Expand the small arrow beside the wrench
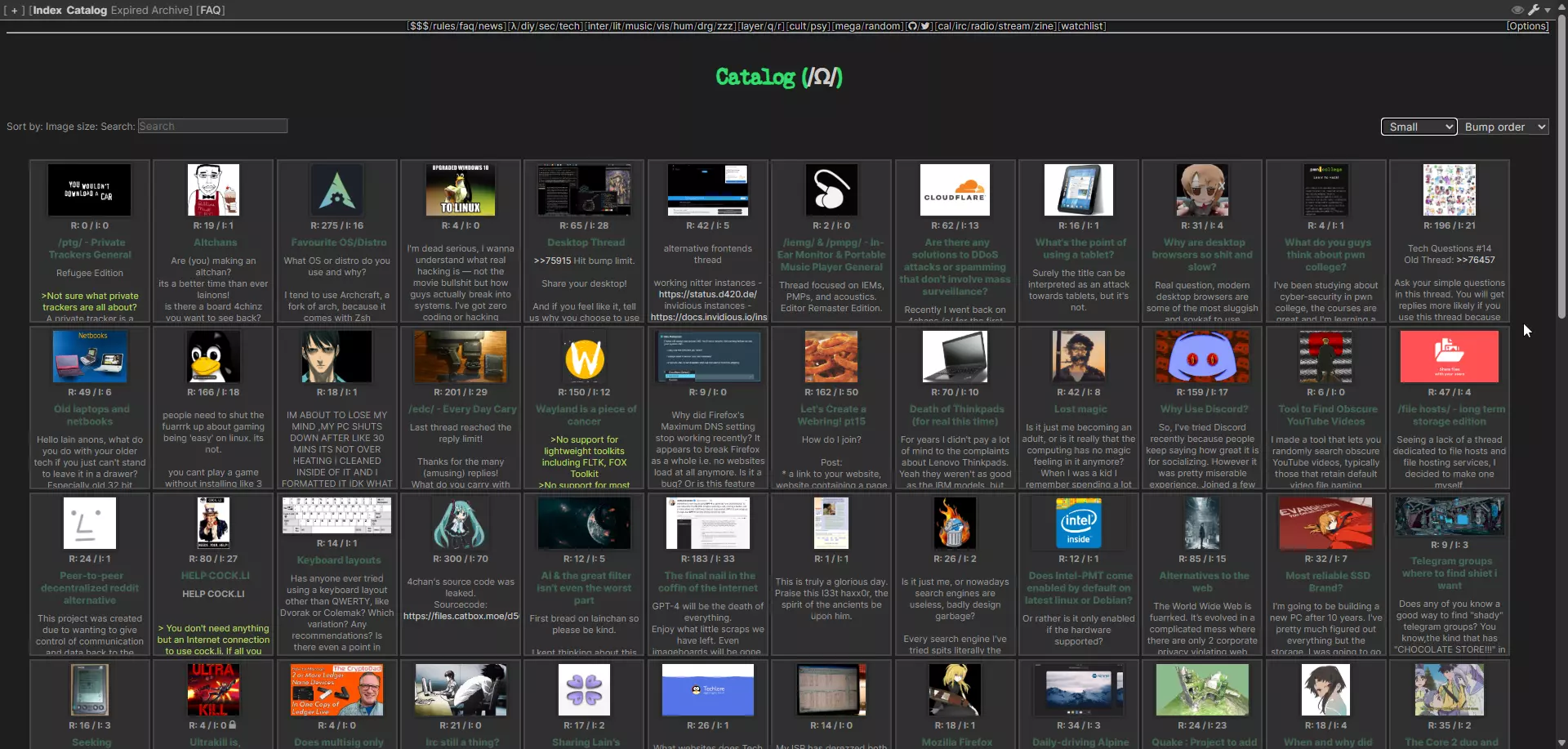This screenshot has width=1568, height=749. [x=1548, y=11]
